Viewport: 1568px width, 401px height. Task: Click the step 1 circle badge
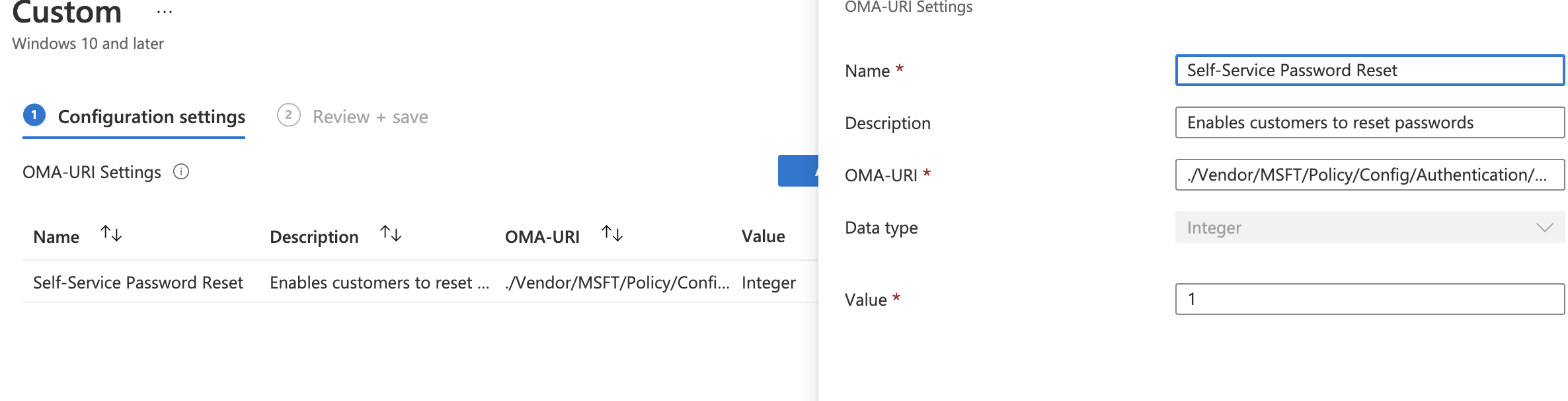34,115
